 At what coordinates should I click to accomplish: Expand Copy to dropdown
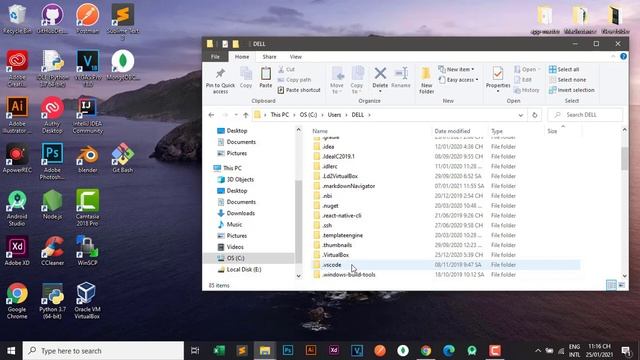(x=356, y=89)
